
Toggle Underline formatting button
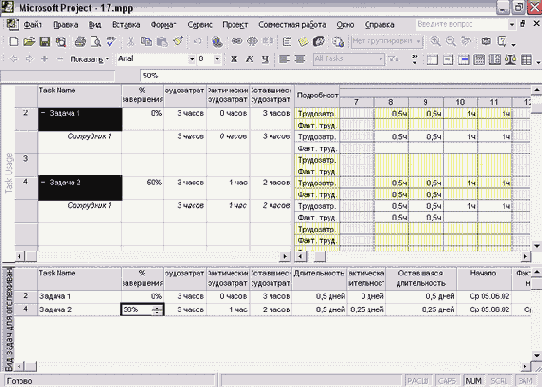point(265,59)
